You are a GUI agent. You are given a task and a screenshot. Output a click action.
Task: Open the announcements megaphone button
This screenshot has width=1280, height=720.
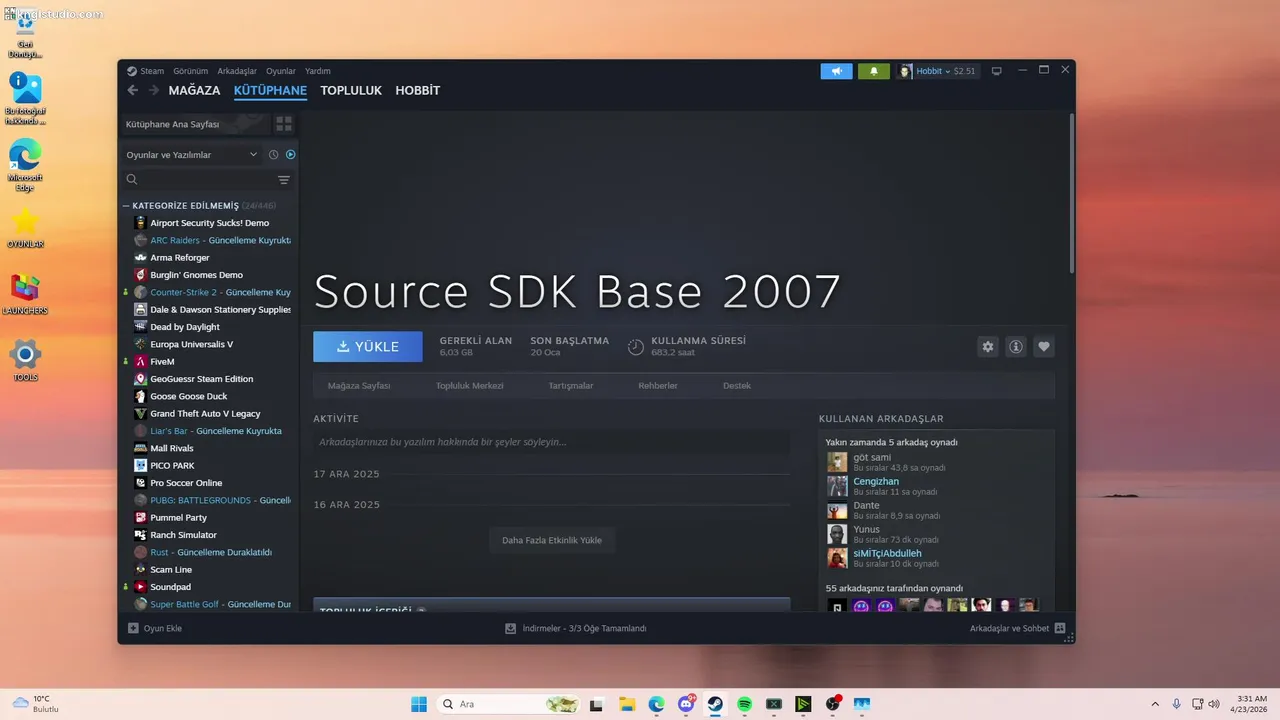(x=836, y=71)
